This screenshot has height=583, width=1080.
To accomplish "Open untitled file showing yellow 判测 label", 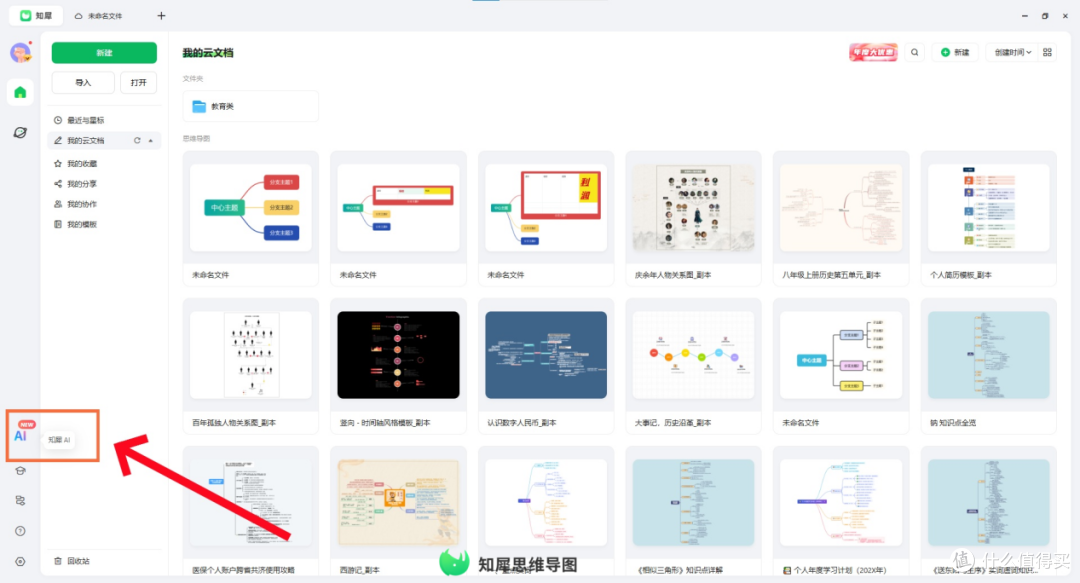I will [x=546, y=218].
